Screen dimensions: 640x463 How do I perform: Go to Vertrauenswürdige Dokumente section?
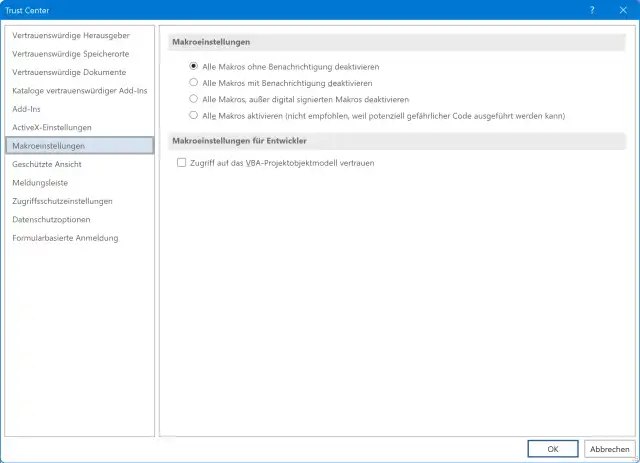pos(68,72)
